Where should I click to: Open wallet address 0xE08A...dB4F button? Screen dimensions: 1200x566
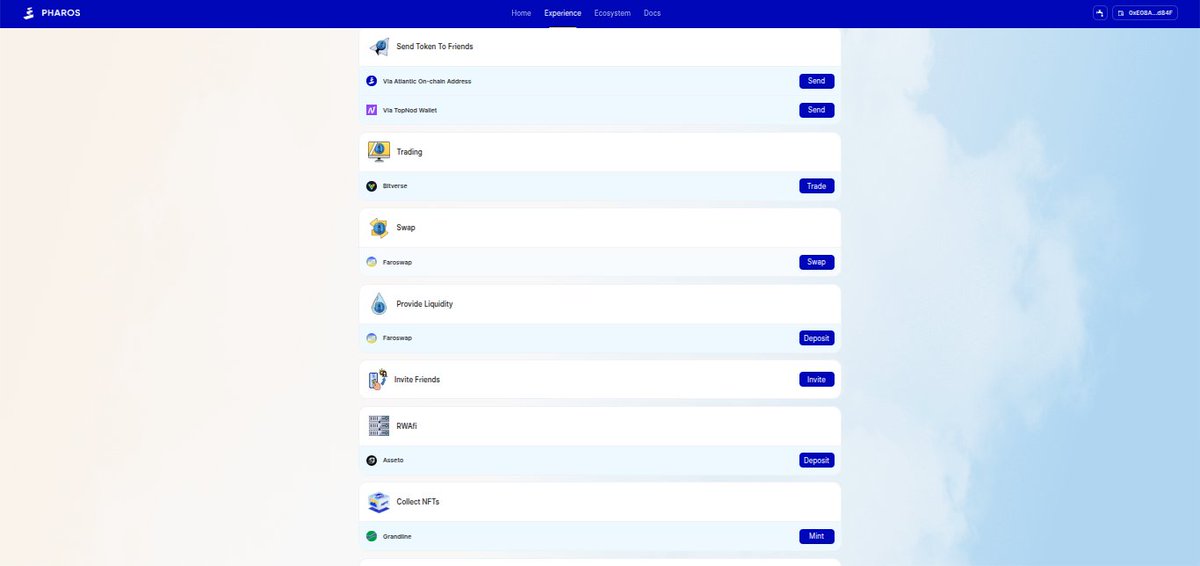pos(1145,13)
